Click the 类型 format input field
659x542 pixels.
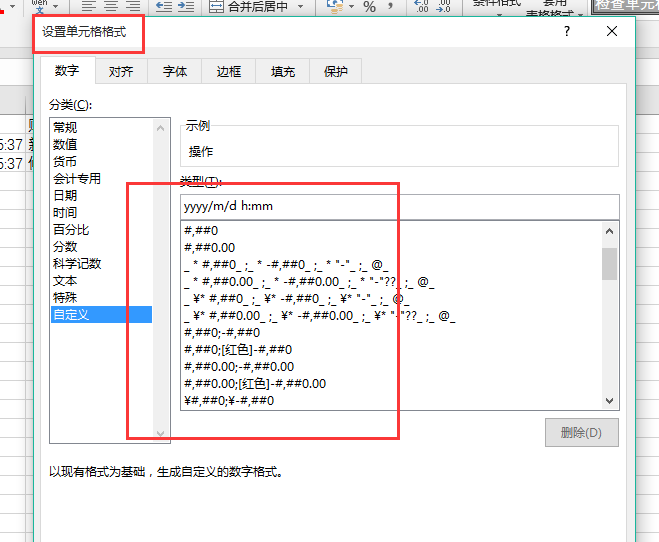(400, 206)
